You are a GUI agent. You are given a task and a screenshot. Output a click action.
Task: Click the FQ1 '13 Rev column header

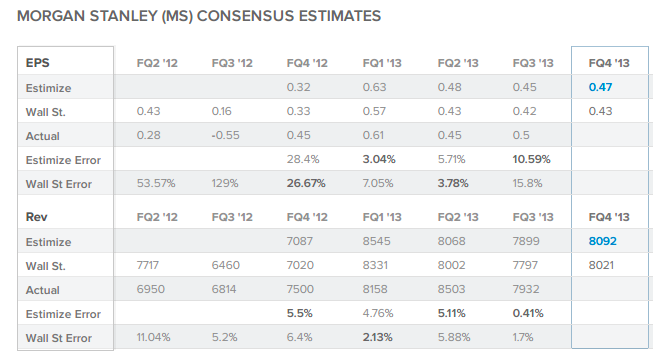[x=382, y=217]
